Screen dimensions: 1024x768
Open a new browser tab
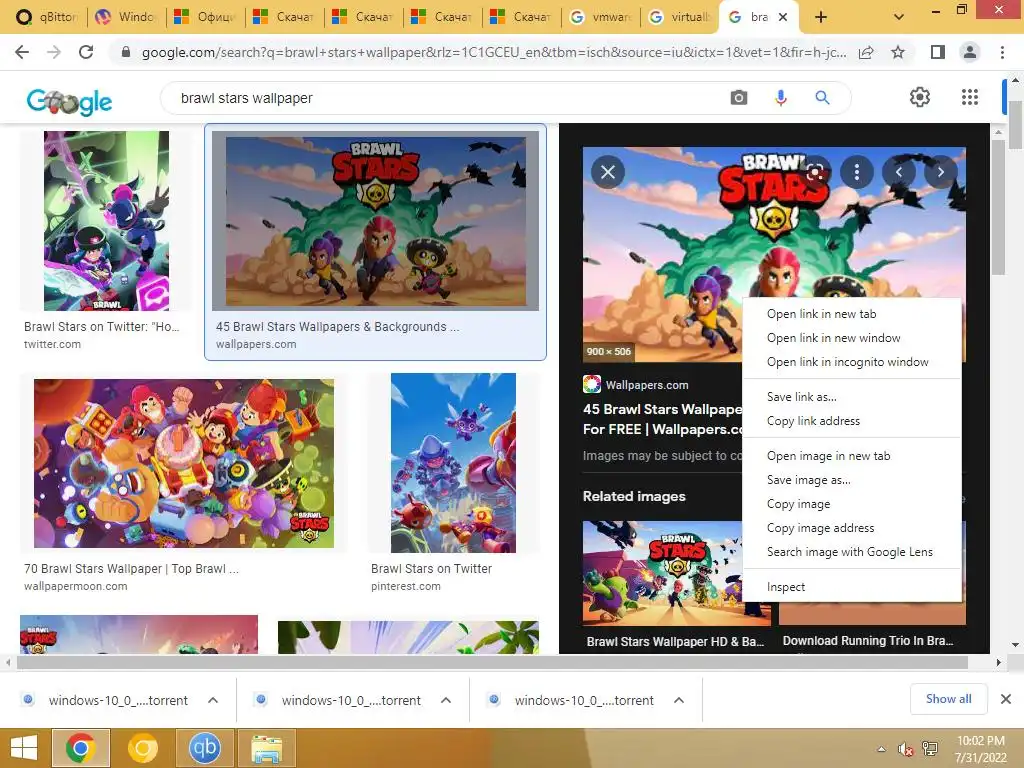[821, 17]
